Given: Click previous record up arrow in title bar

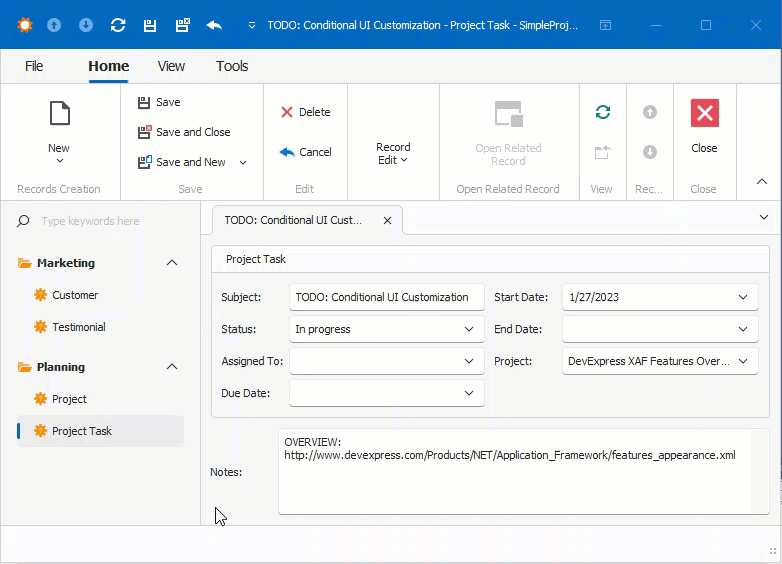Looking at the screenshot, I should [x=54, y=25].
